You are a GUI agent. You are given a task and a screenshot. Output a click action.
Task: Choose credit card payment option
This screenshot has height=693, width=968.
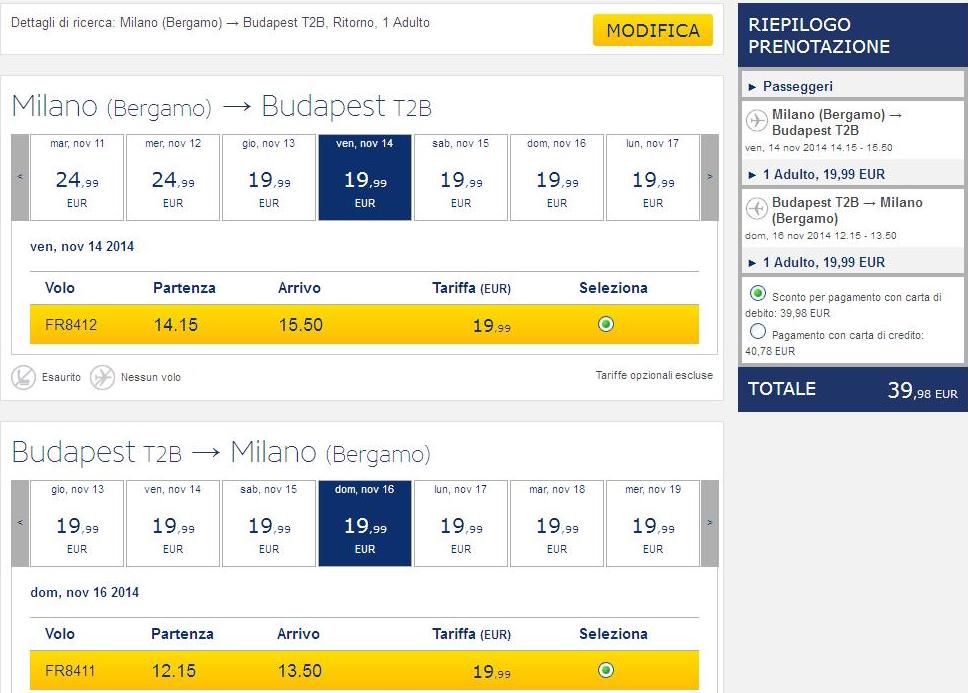[x=757, y=332]
